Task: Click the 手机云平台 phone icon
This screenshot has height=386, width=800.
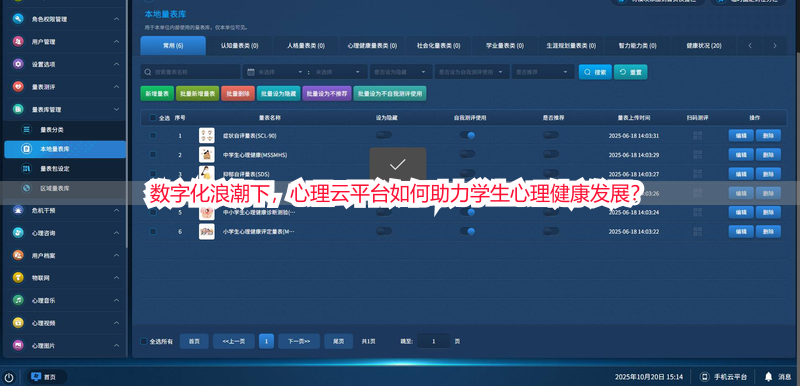Action: pyautogui.click(x=705, y=377)
